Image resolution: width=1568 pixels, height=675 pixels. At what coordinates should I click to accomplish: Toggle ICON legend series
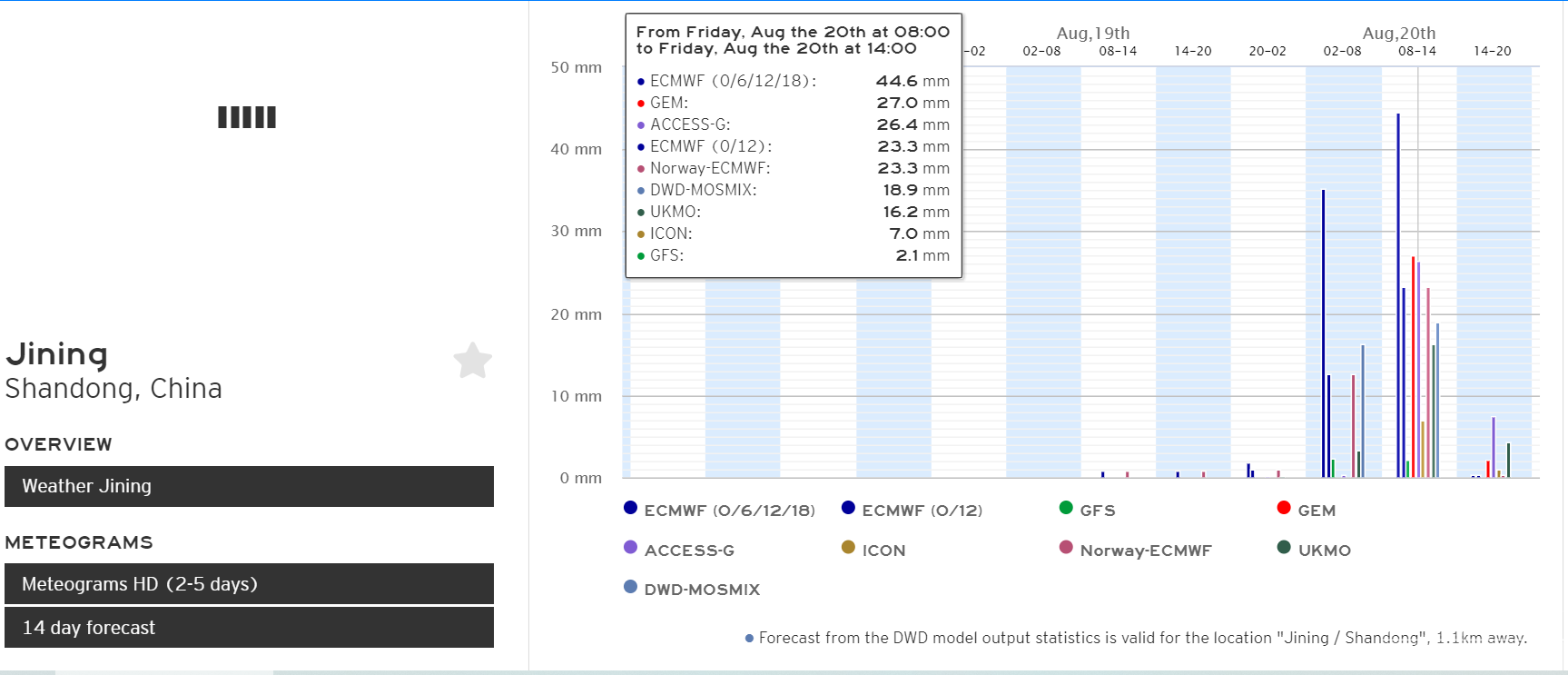873,550
